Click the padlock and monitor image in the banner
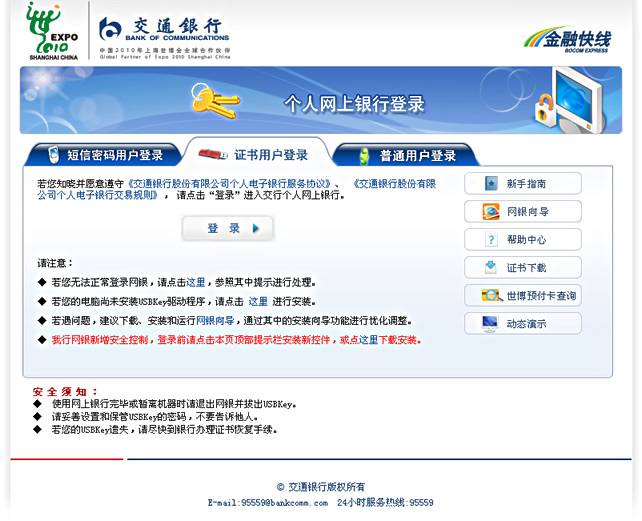Viewport: 642px width, 521px height. pos(570,101)
